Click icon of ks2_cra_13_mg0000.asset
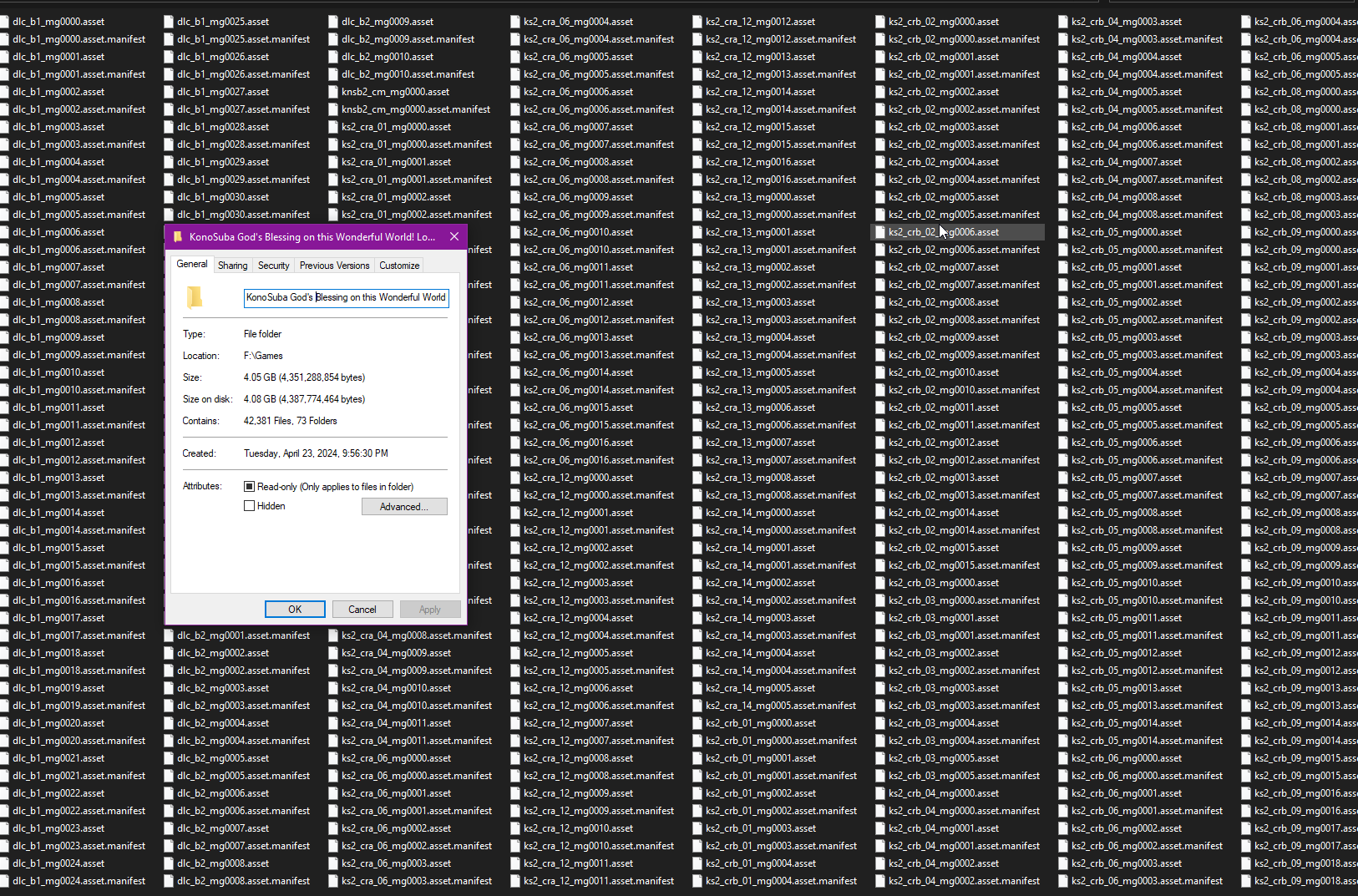Viewport: 1358px width, 896px height. click(697, 197)
